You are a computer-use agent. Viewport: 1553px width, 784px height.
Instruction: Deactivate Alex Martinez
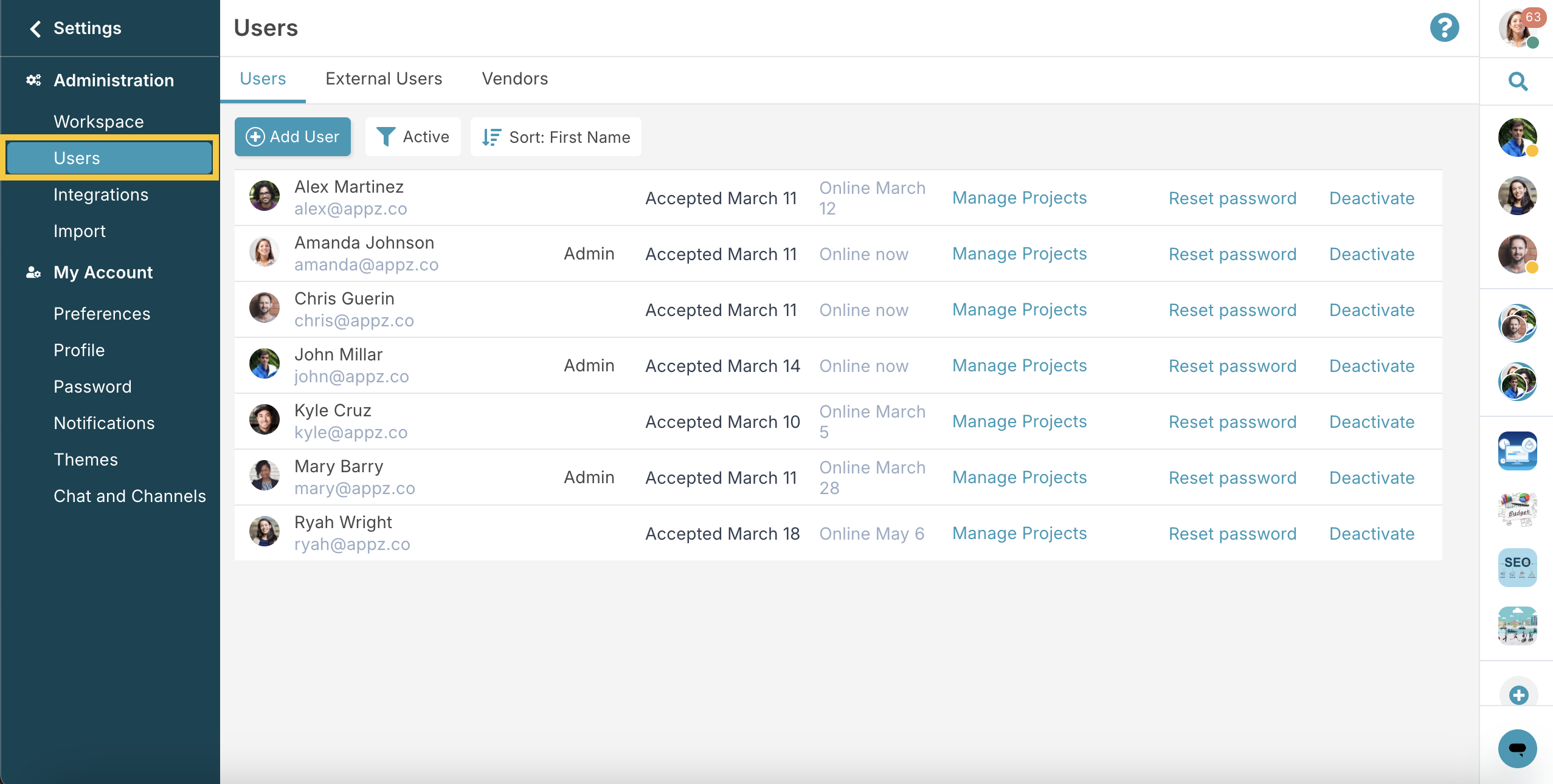1372,198
